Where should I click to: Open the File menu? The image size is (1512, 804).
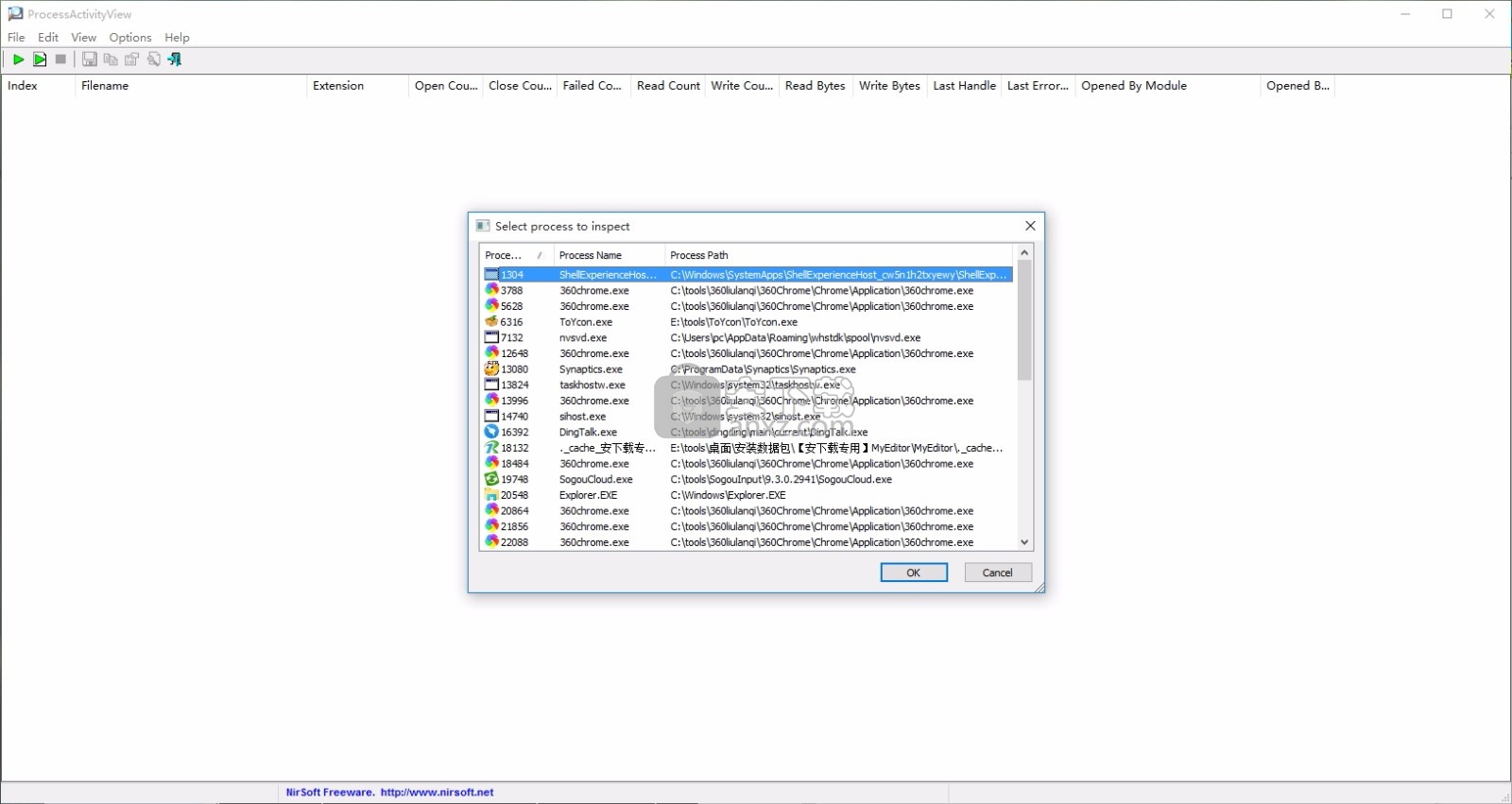click(16, 38)
